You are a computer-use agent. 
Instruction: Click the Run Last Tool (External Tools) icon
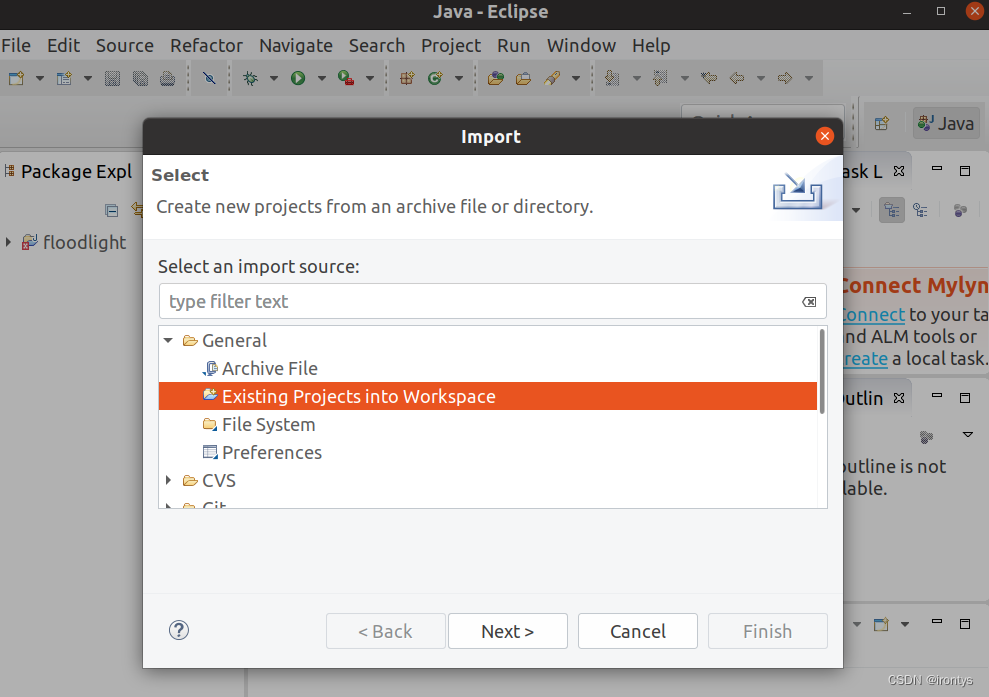346,78
